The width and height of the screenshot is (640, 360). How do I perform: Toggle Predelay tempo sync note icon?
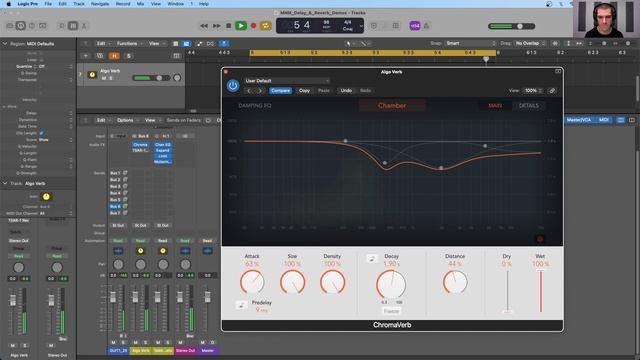(x=242, y=304)
